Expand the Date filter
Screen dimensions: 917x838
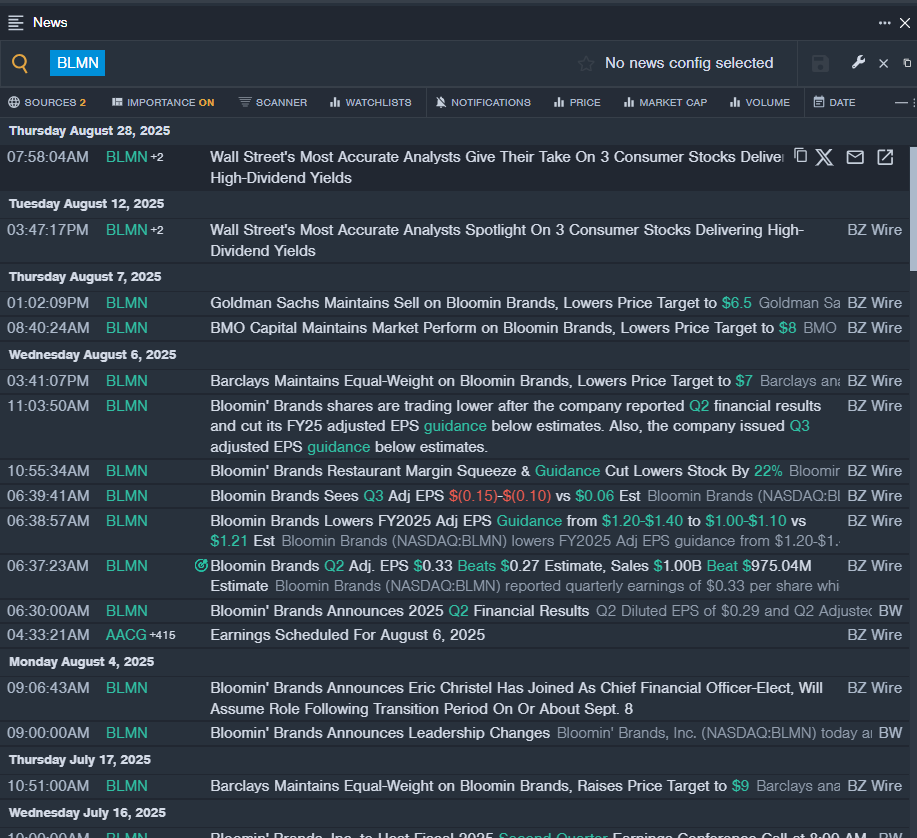[x=834, y=102]
